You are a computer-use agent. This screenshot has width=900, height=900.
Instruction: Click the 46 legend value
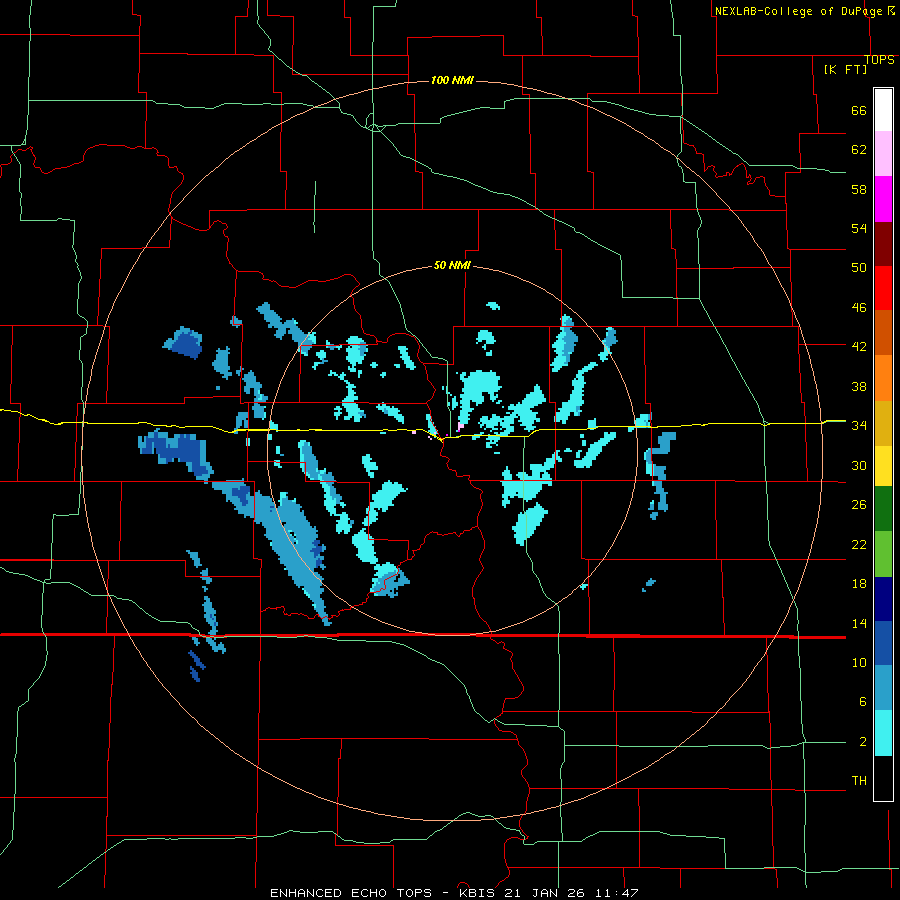859,308
